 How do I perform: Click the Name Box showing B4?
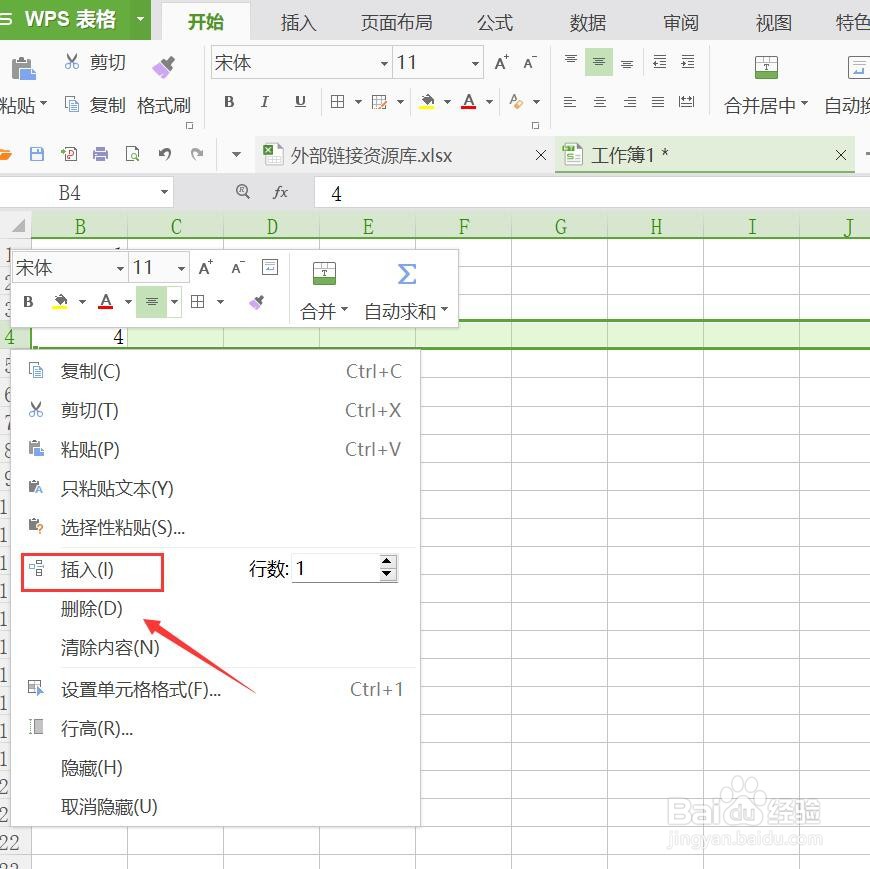point(83,191)
